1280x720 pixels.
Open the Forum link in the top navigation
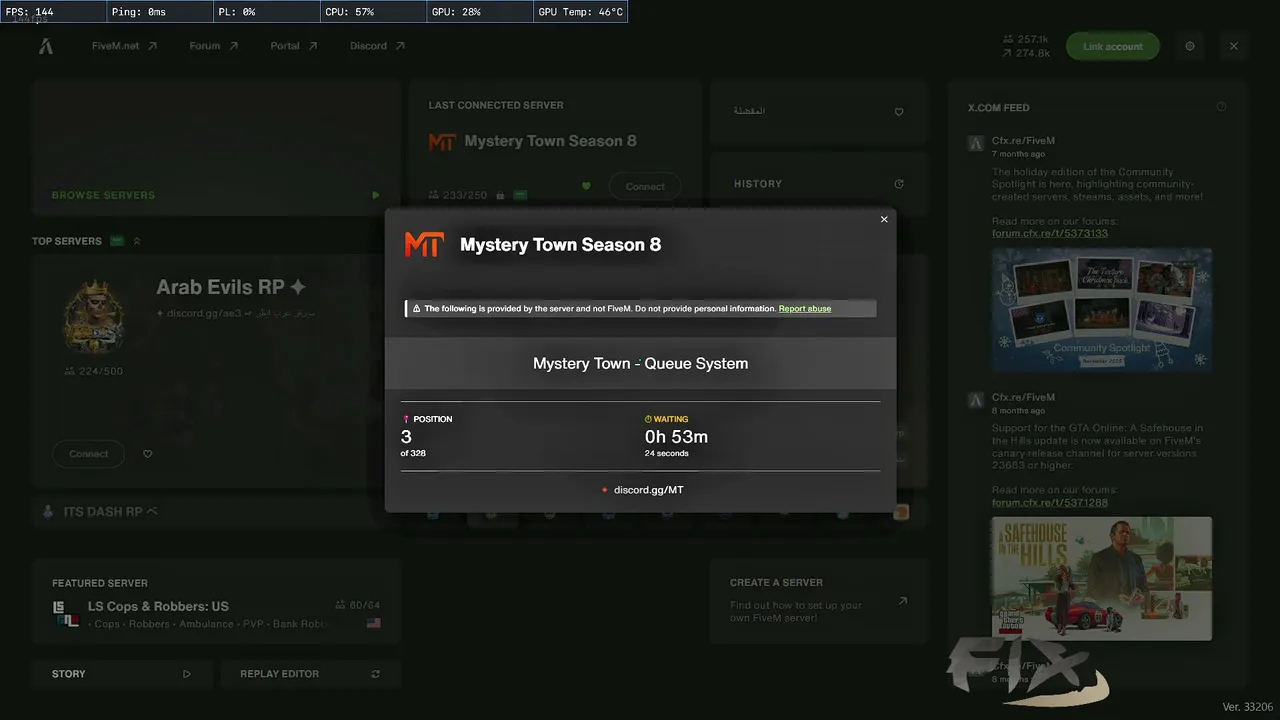(x=214, y=46)
